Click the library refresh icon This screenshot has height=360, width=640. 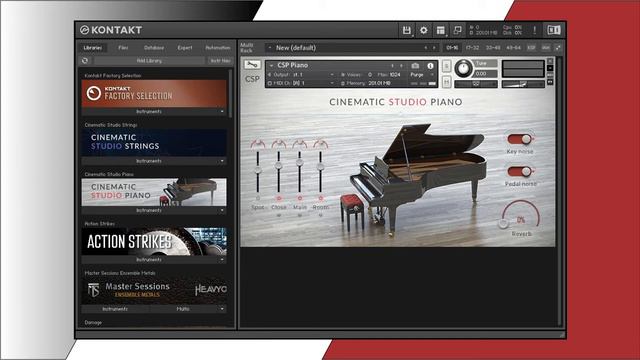pos(85,60)
